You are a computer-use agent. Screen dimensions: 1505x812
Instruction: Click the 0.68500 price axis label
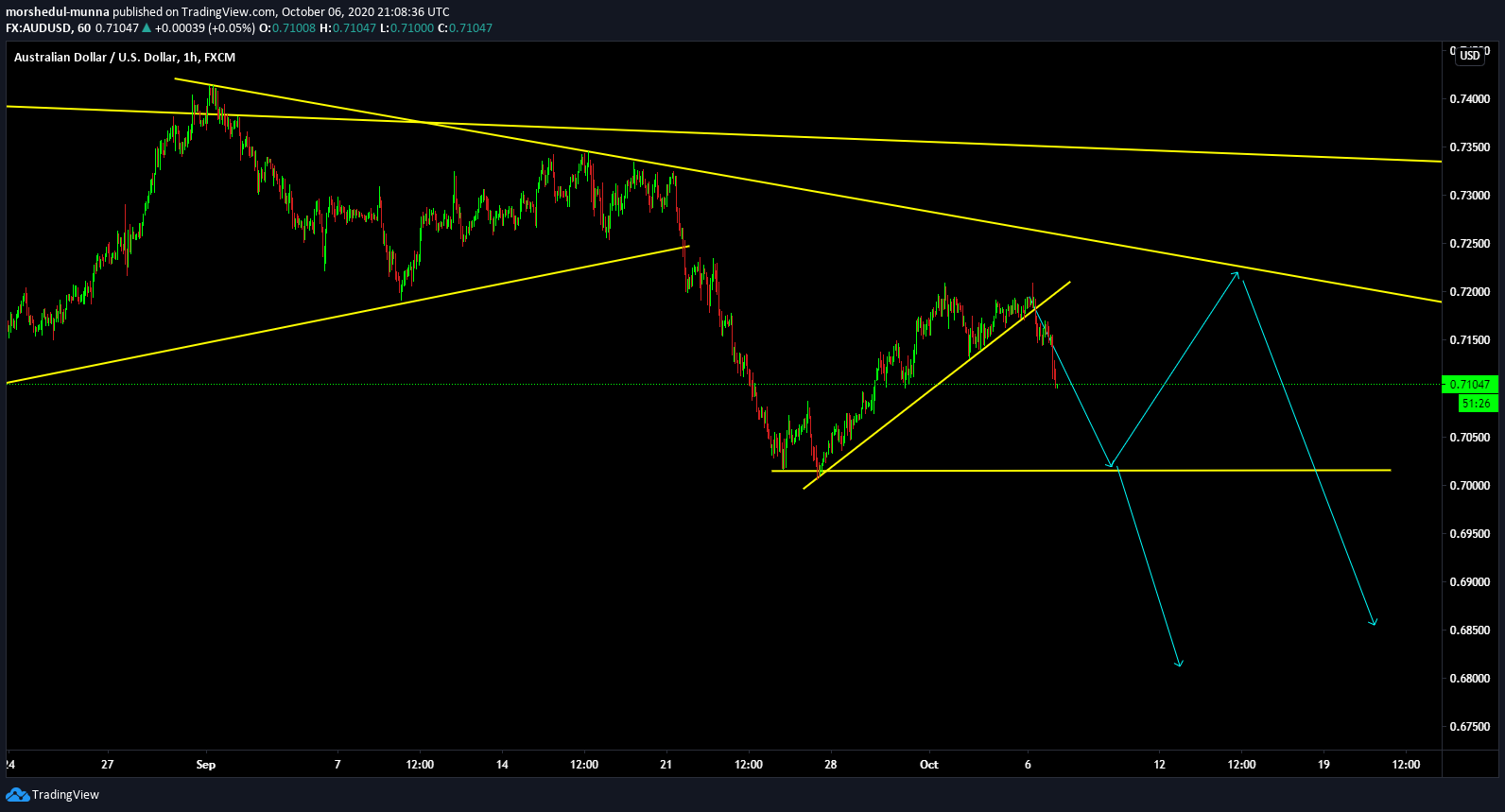[x=1469, y=631]
